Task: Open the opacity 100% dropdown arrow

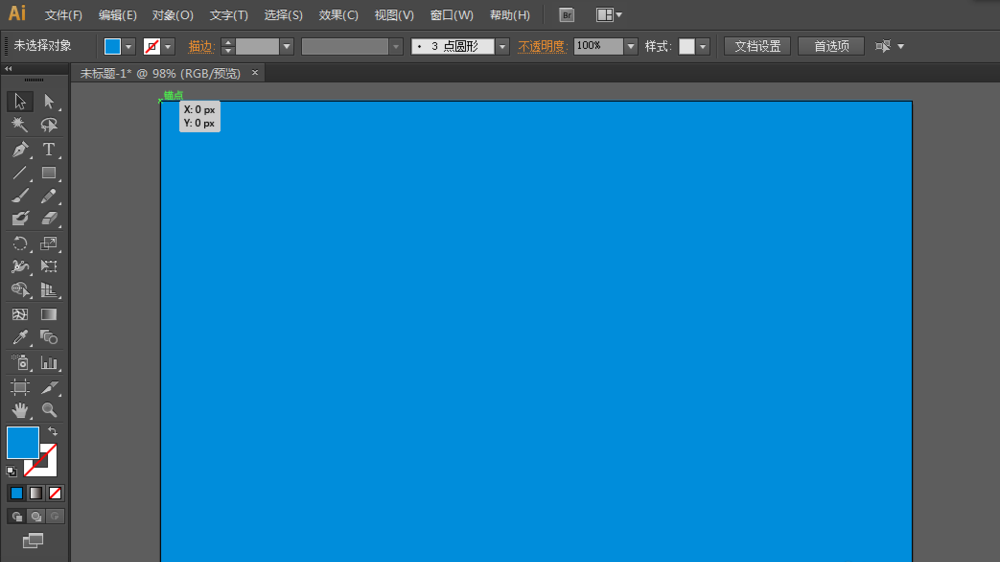Action: [x=631, y=47]
